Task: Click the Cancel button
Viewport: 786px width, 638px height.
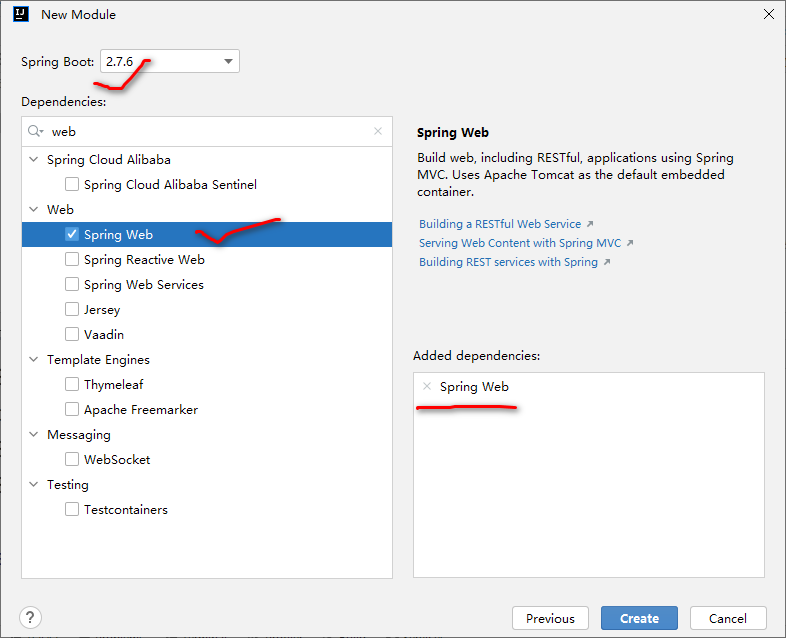Action: (x=728, y=618)
